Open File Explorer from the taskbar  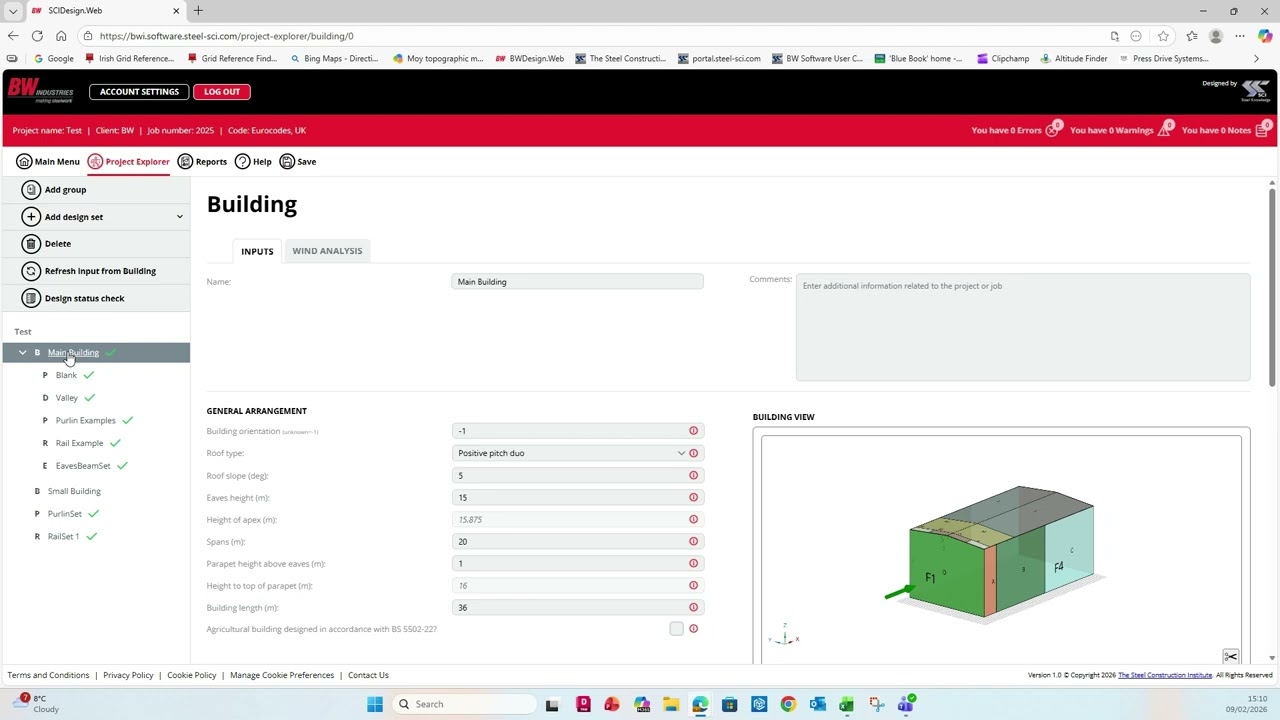pos(671,704)
